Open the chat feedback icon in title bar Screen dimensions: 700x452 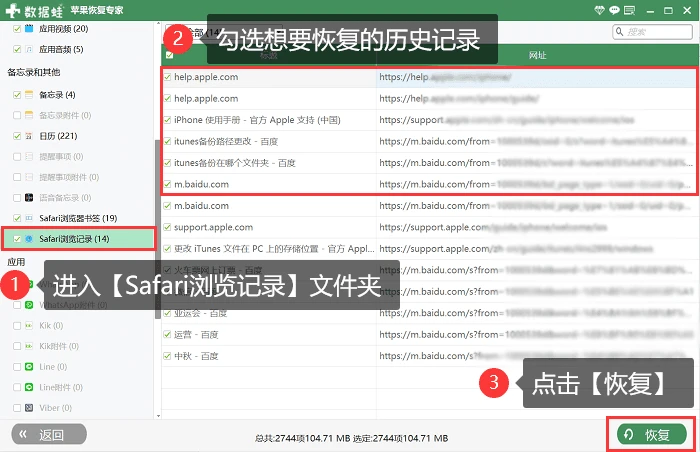coord(614,10)
